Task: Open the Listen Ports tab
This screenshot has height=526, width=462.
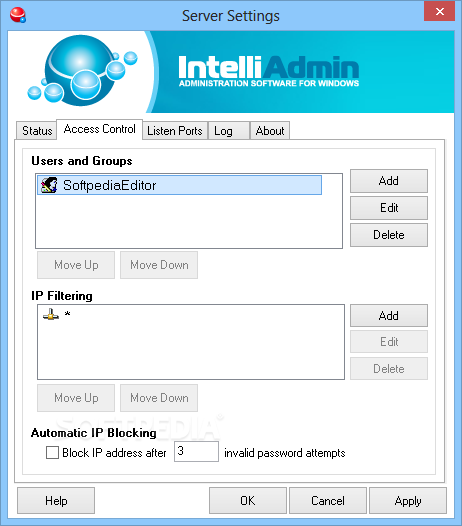Action: tap(175, 130)
